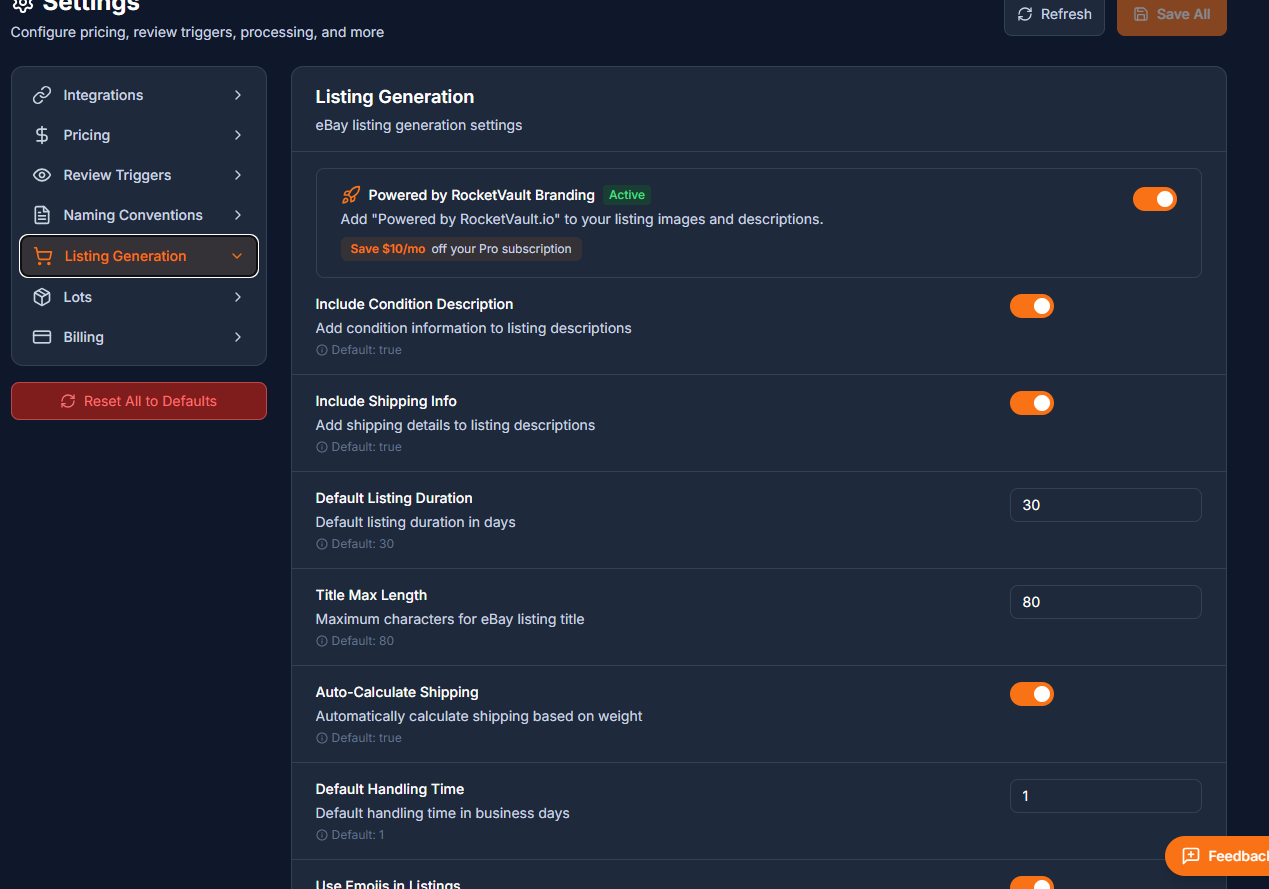Turn off Include Shipping Info

1032,403
